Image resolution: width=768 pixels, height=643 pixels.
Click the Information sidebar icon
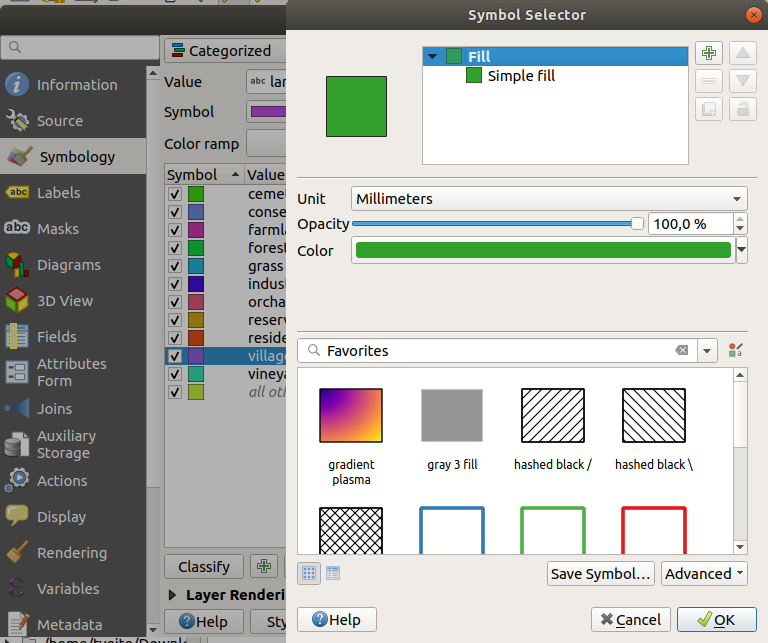pos(17,85)
